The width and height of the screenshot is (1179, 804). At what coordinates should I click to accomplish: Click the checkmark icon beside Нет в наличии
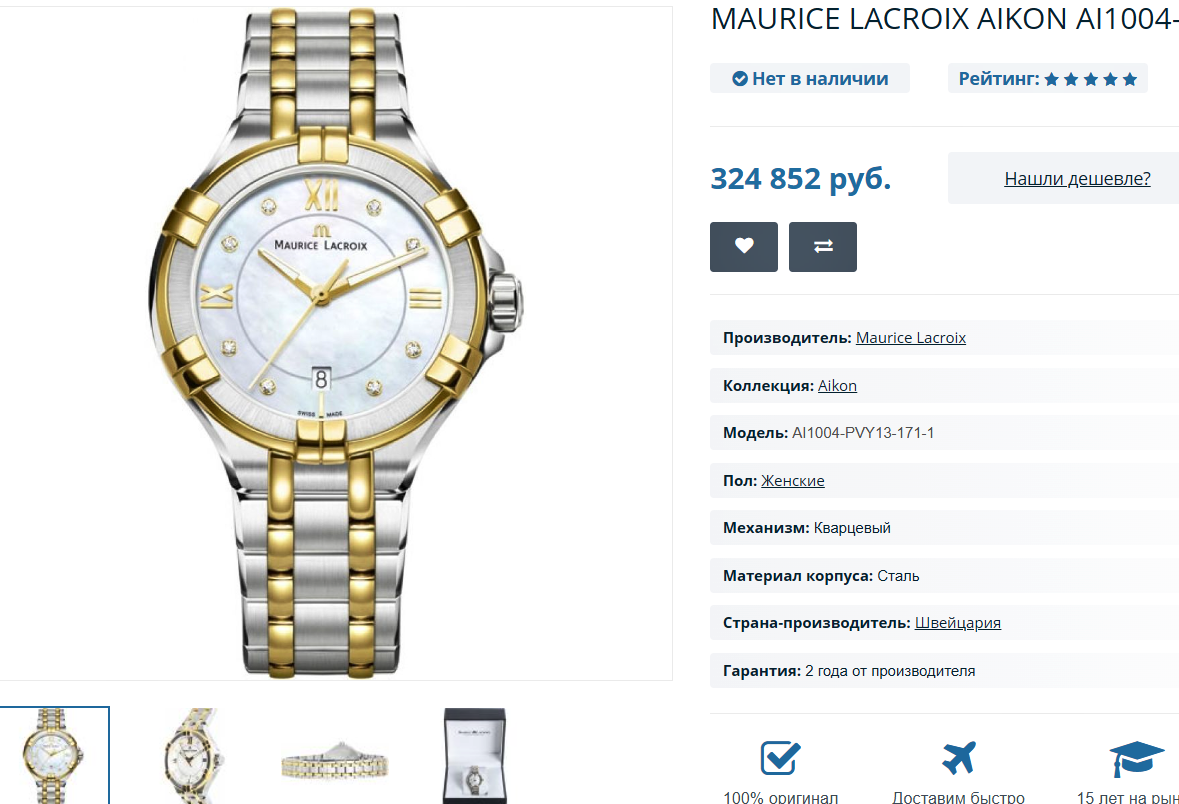[740, 79]
